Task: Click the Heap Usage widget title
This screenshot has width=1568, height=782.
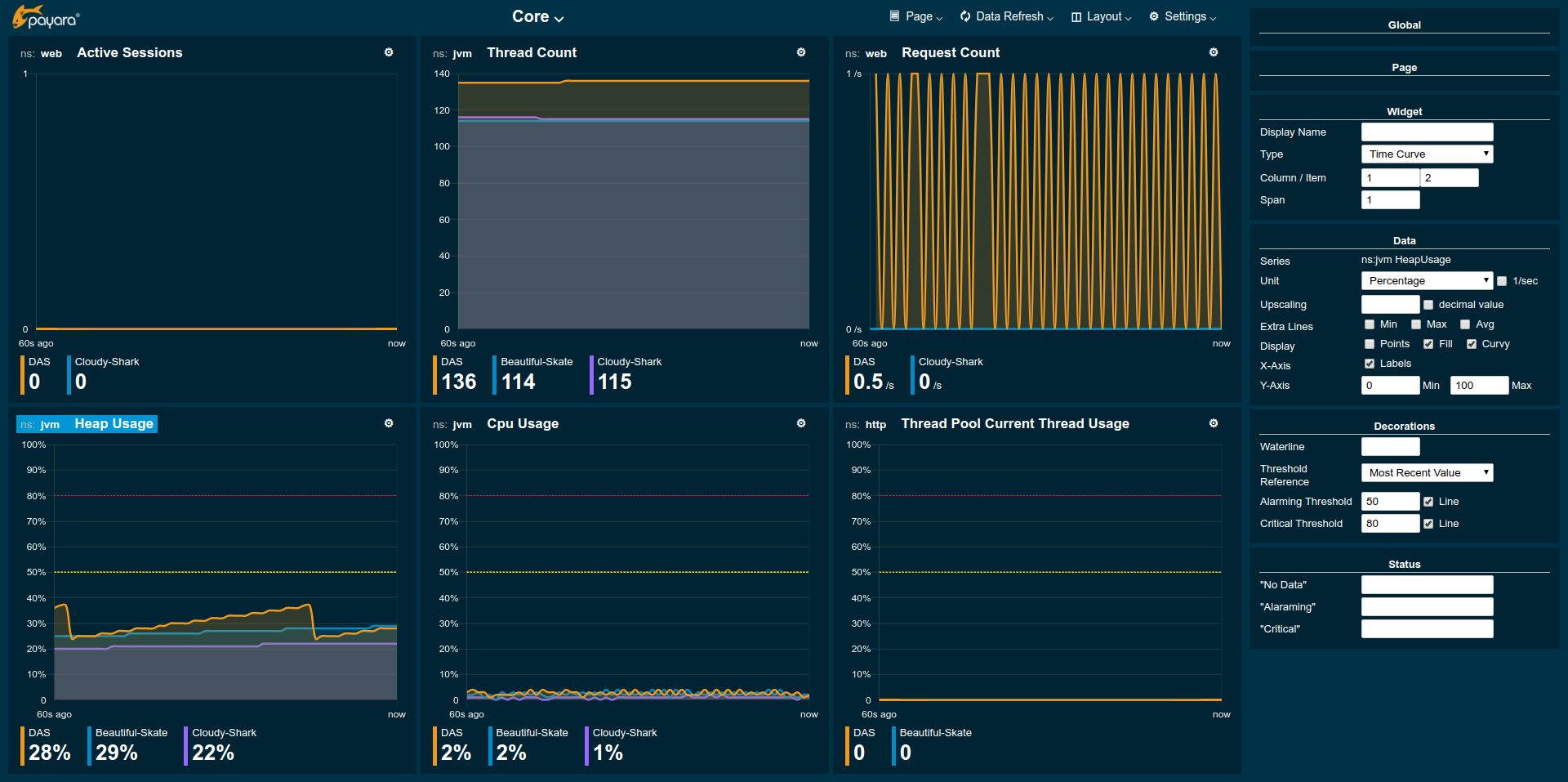Action: tap(114, 423)
